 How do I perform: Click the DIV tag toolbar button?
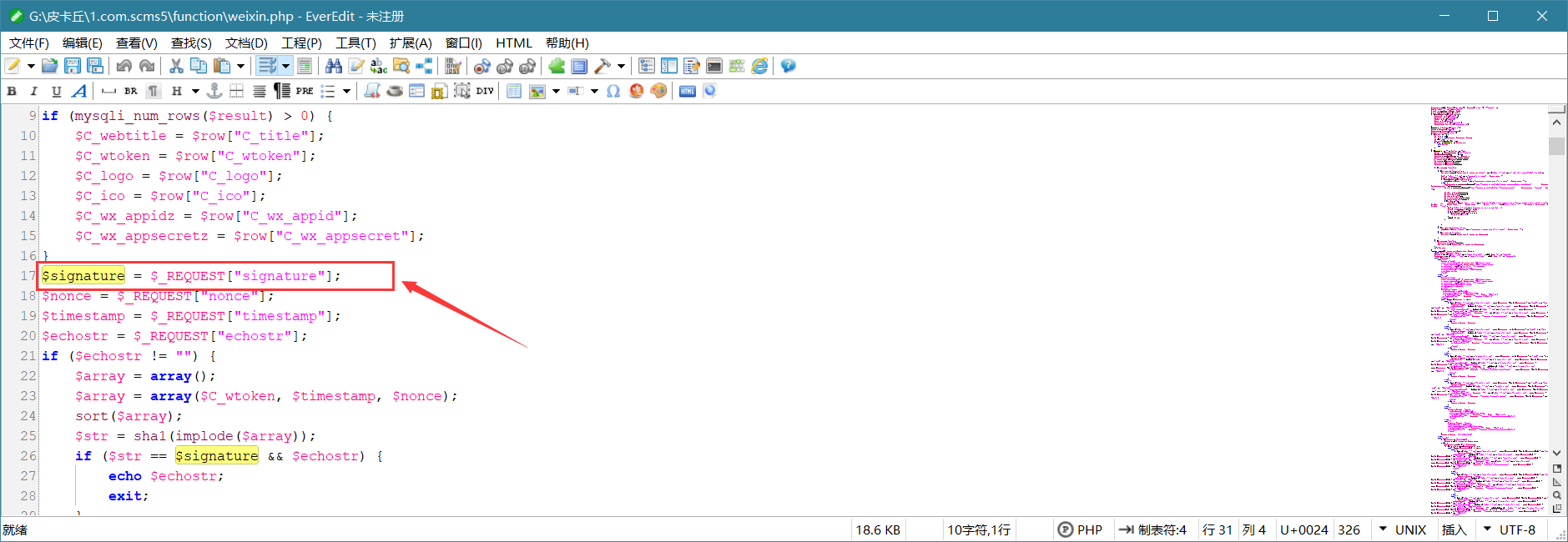(485, 91)
